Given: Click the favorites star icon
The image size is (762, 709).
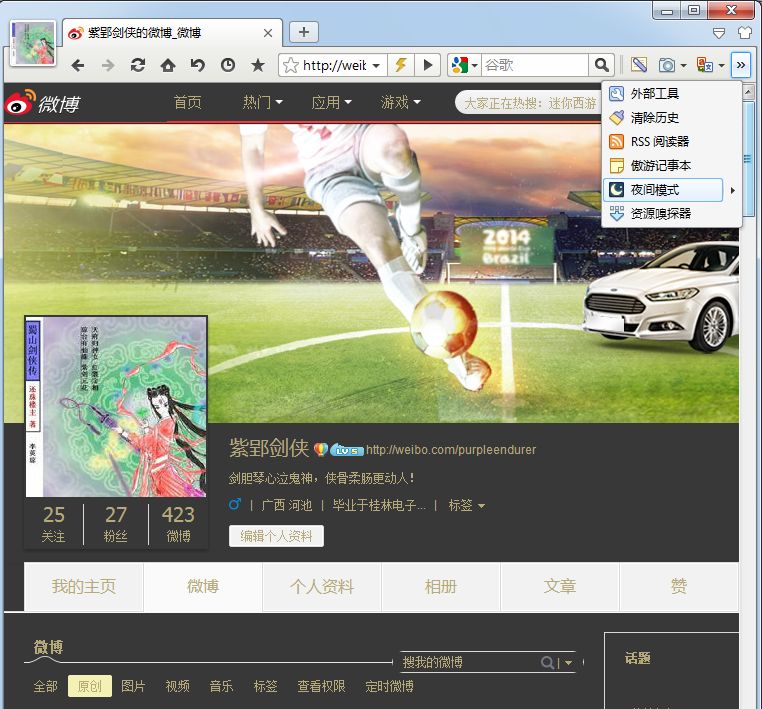Looking at the screenshot, I should 258,65.
